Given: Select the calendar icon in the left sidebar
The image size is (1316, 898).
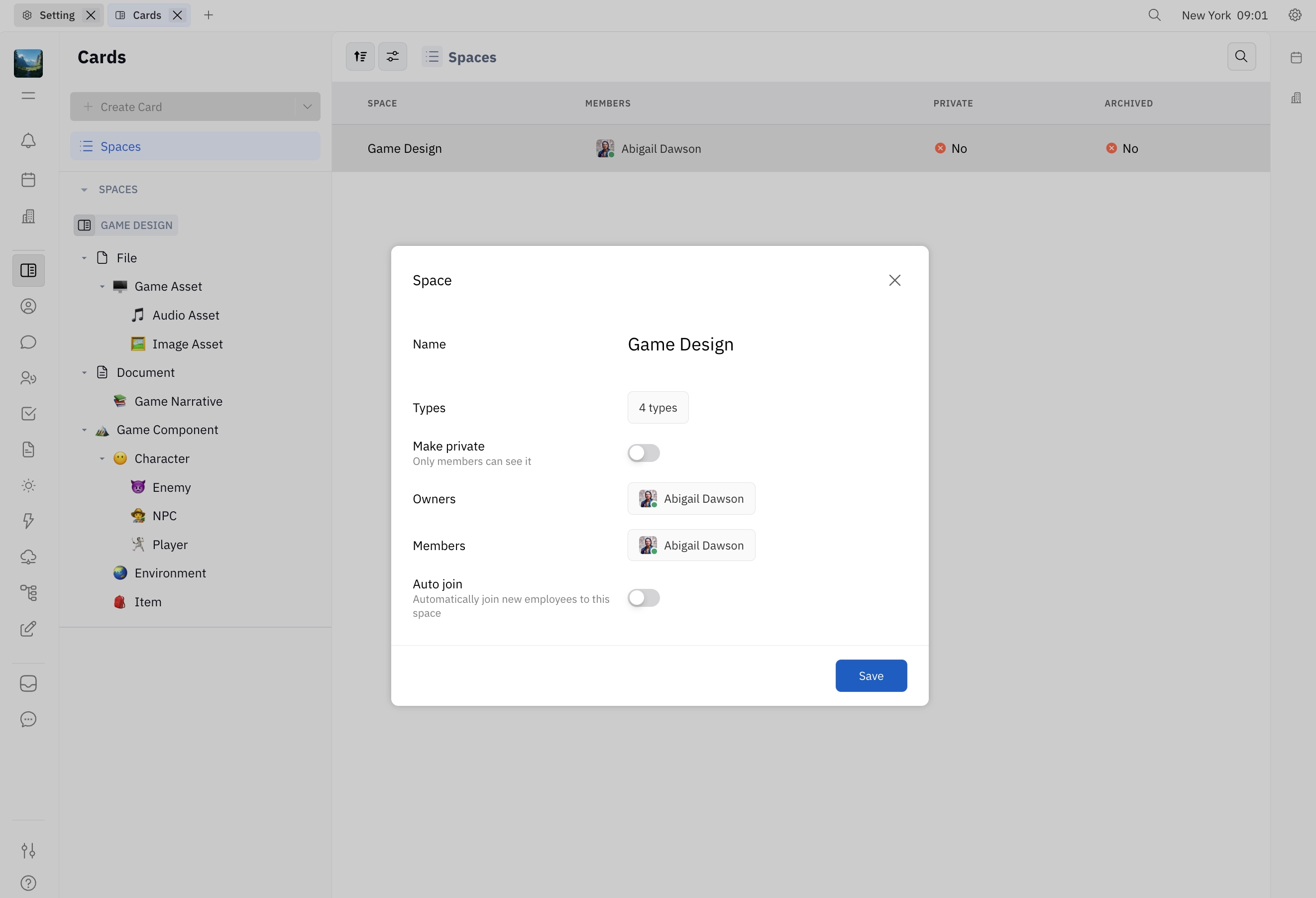Looking at the screenshot, I should tap(28, 180).
